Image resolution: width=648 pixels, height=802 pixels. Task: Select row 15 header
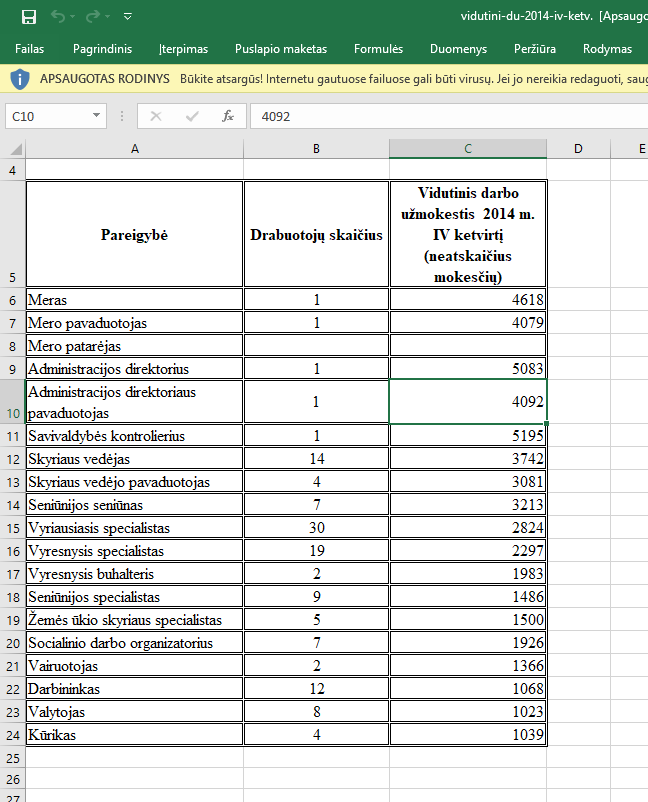(12, 527)
